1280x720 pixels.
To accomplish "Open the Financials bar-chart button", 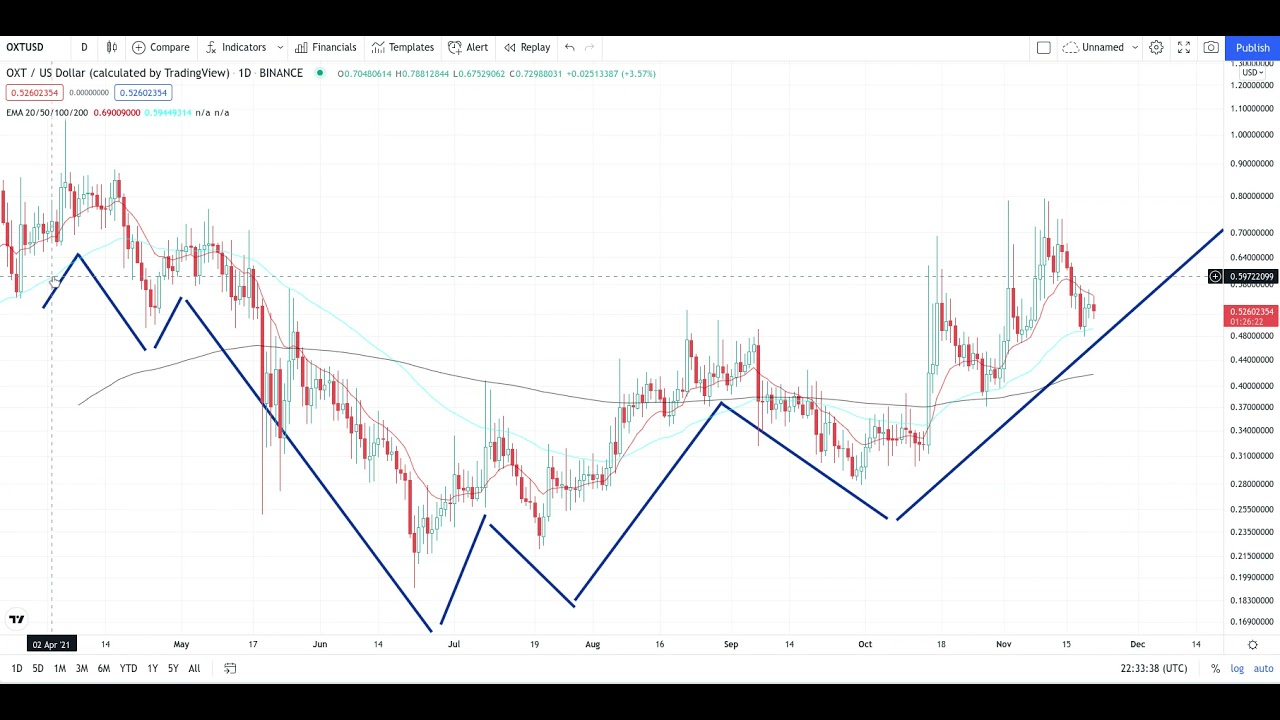I will point(325,47).
